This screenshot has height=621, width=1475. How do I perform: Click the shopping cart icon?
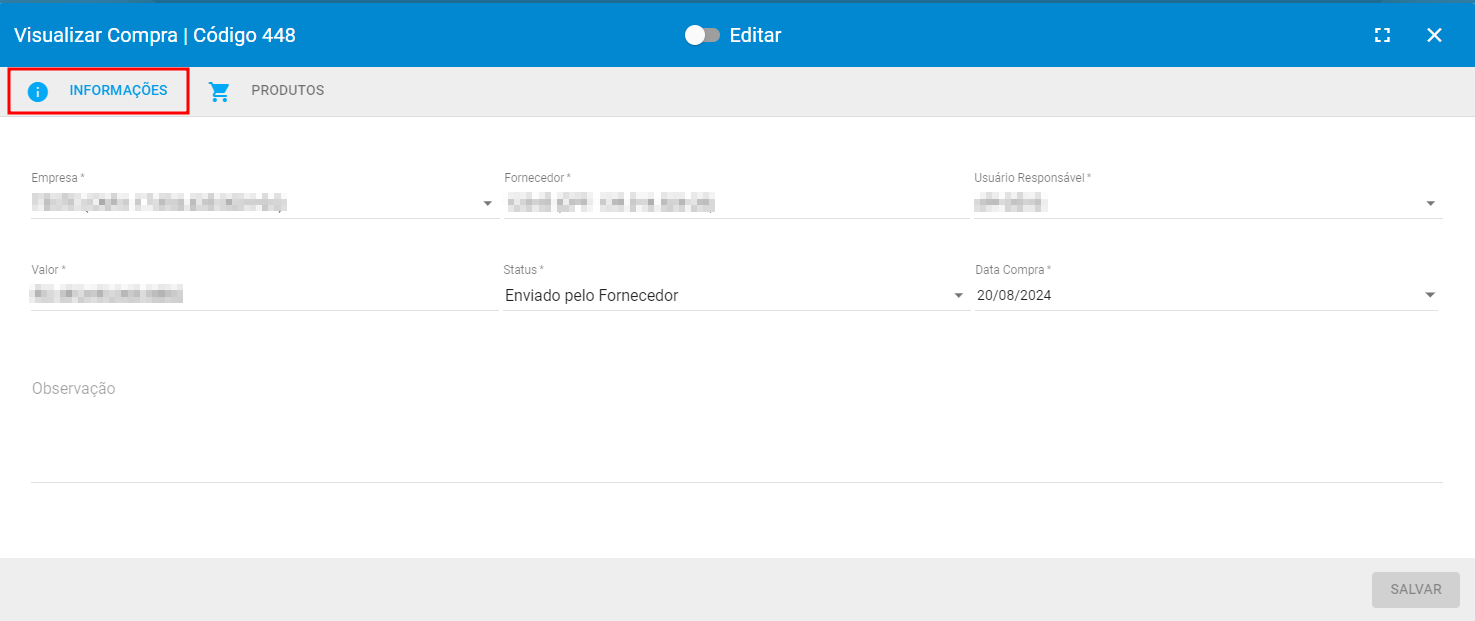[x=219, y=92]
